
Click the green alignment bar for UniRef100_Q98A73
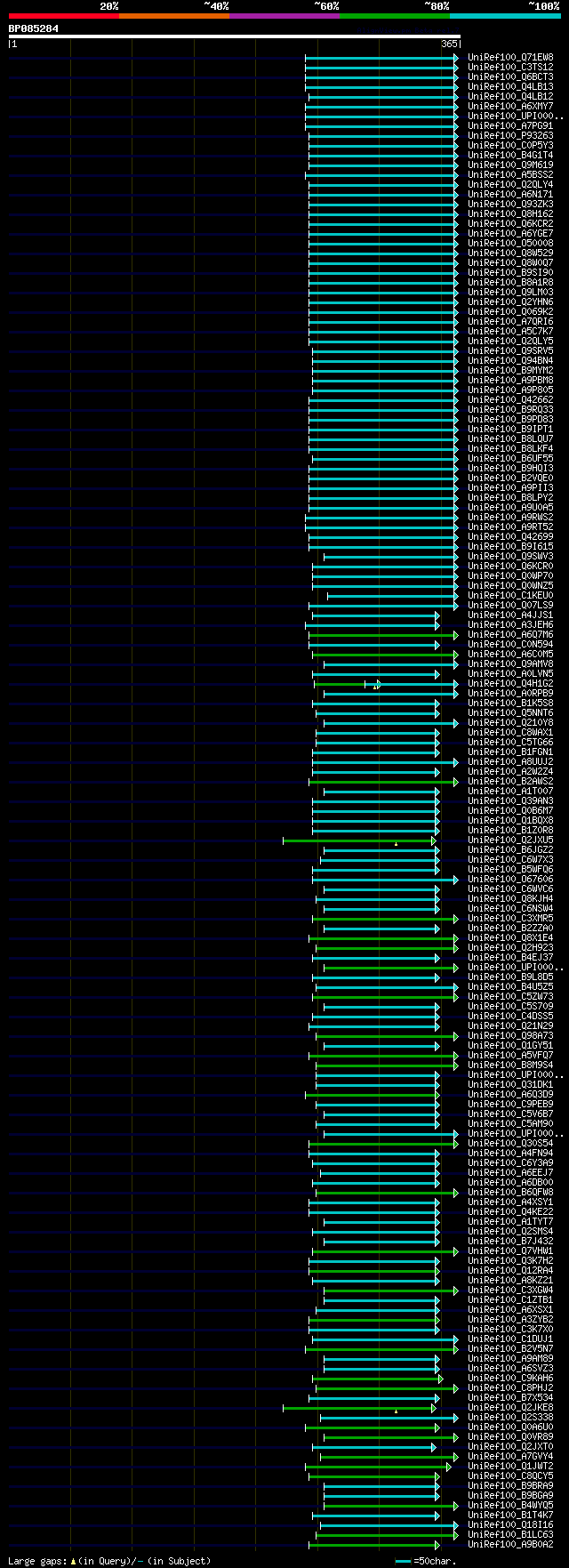[386, 1035]
